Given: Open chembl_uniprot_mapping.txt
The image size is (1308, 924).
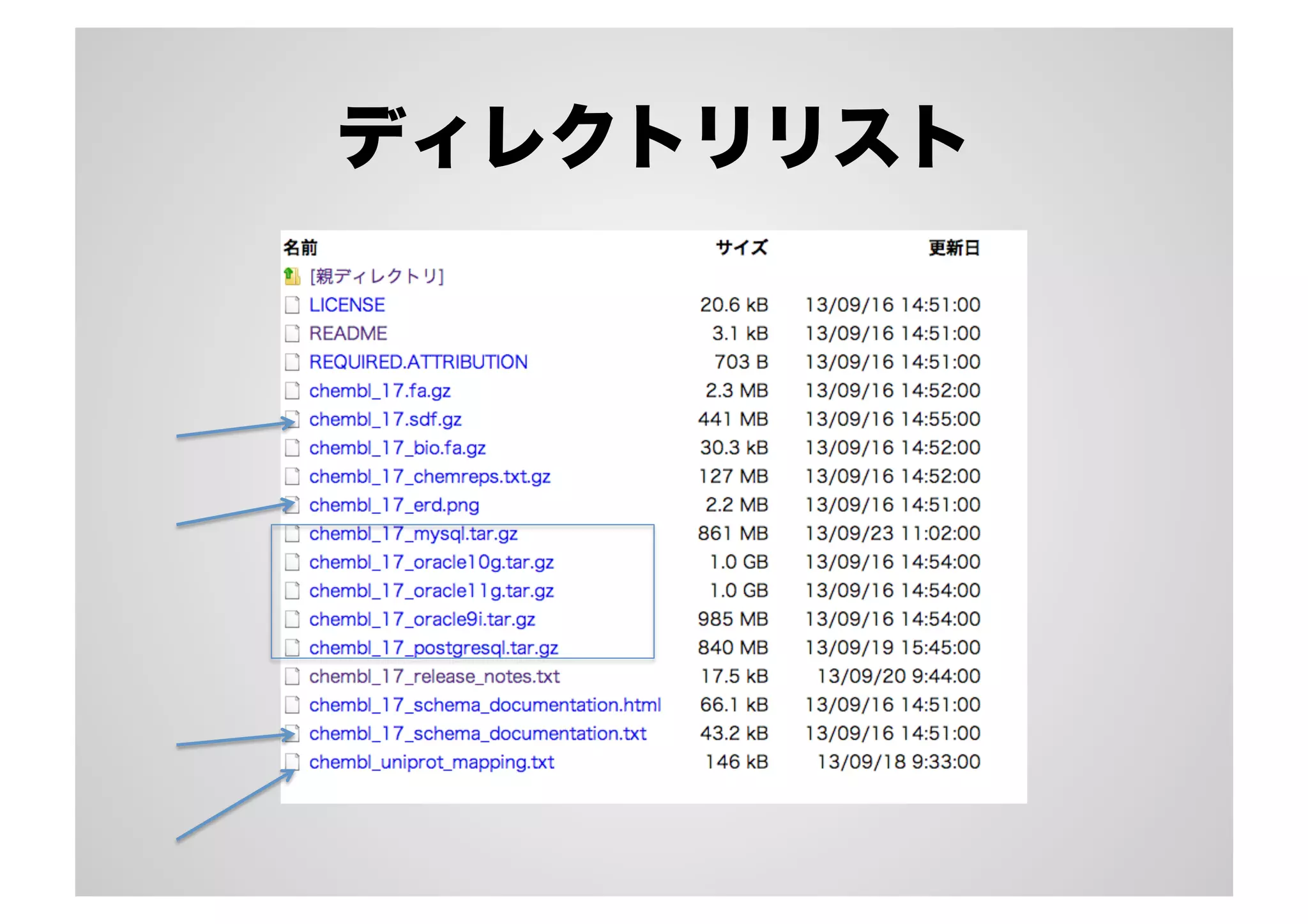Looking at the screenshot, I should [432, 762].
